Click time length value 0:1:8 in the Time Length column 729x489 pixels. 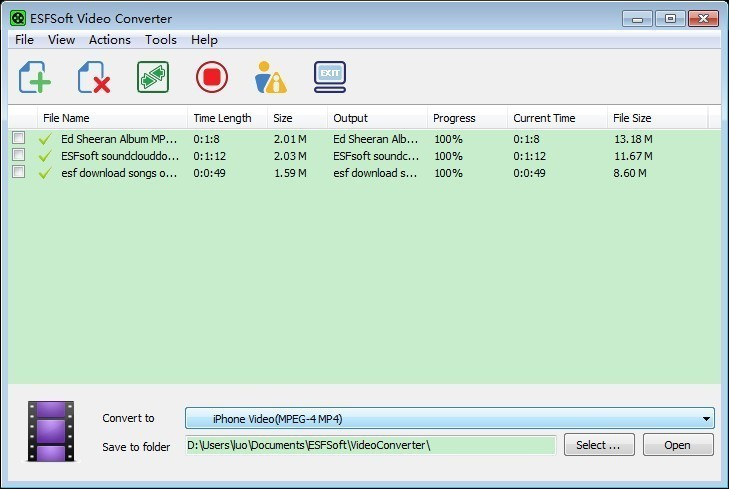pos(206,139)
